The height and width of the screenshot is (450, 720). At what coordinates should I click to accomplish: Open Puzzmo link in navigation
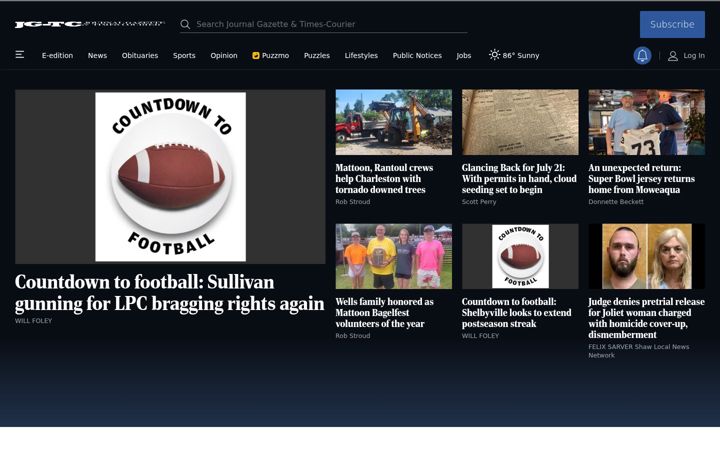pyautogui.click(x=271, y=56)
